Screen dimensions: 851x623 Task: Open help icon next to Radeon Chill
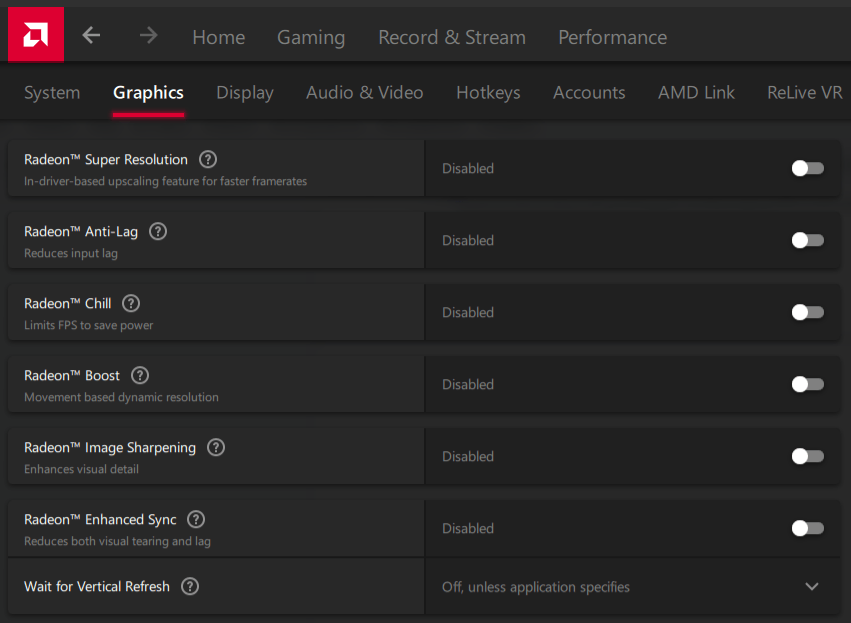coord(131,303)
